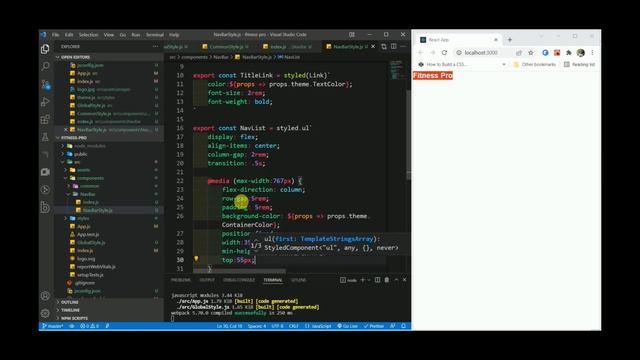Open the Explorer view in activity bar
The image size is (640, 360).
tap(45, 49)
